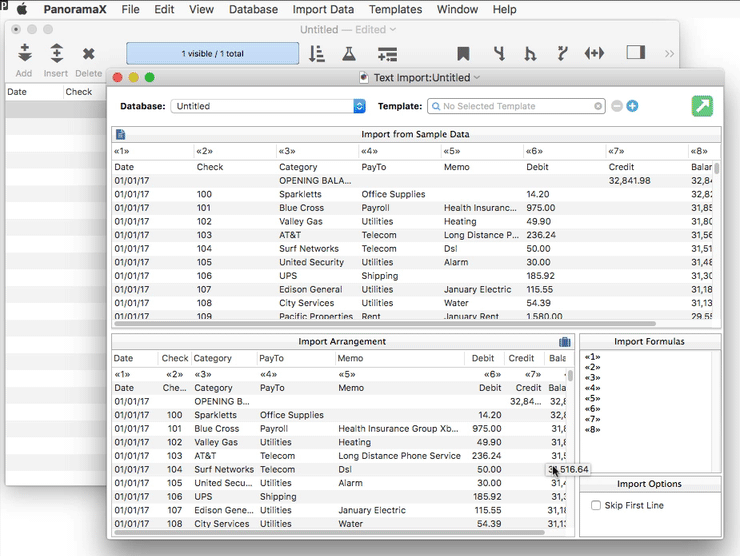Open the Import Data menu

[x=323, y=9]
